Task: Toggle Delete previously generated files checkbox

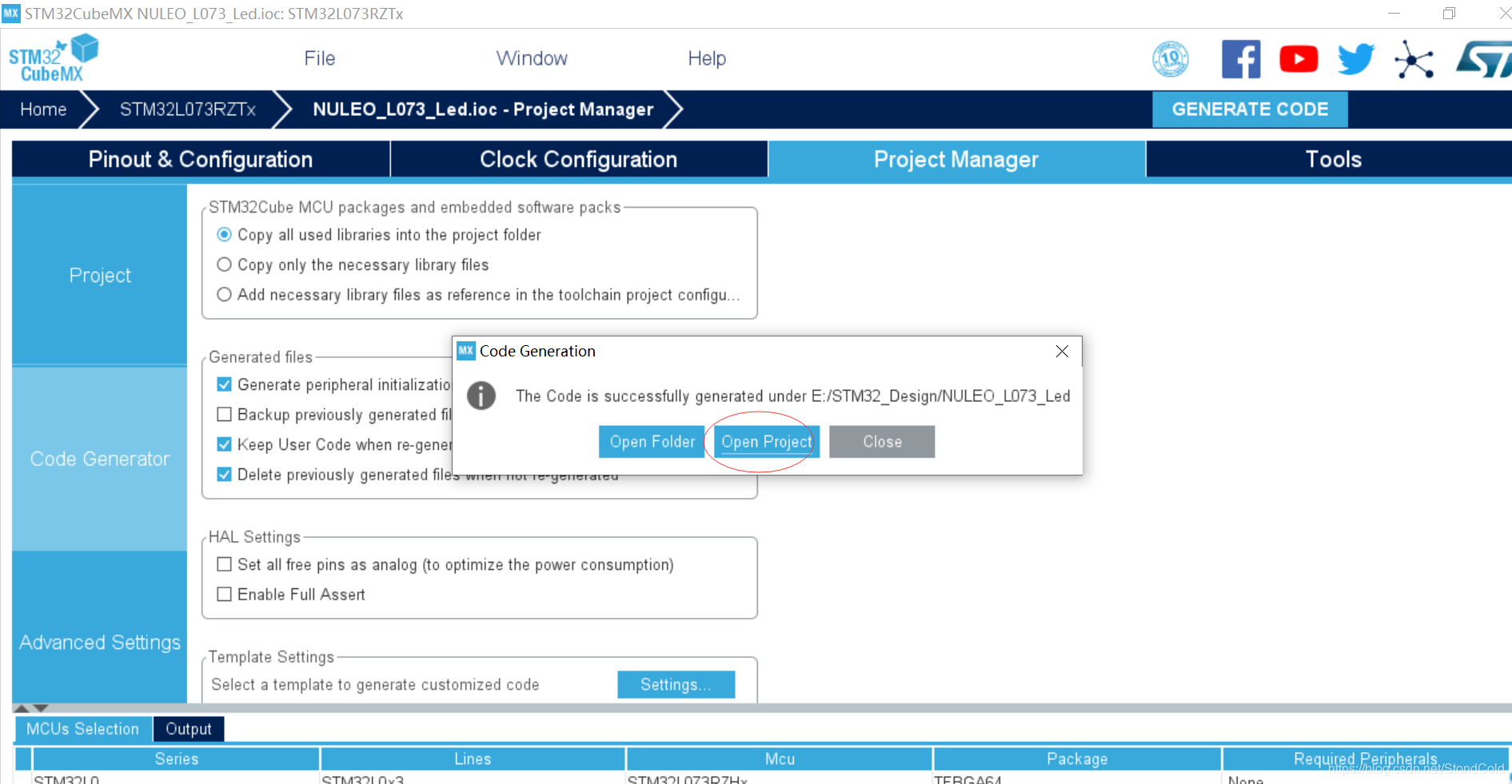Action: point(225,474)
